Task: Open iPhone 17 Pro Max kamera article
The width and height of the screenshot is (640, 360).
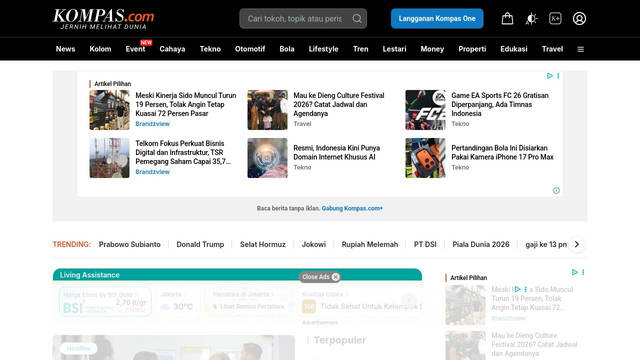Action: [x=502, y=152]
